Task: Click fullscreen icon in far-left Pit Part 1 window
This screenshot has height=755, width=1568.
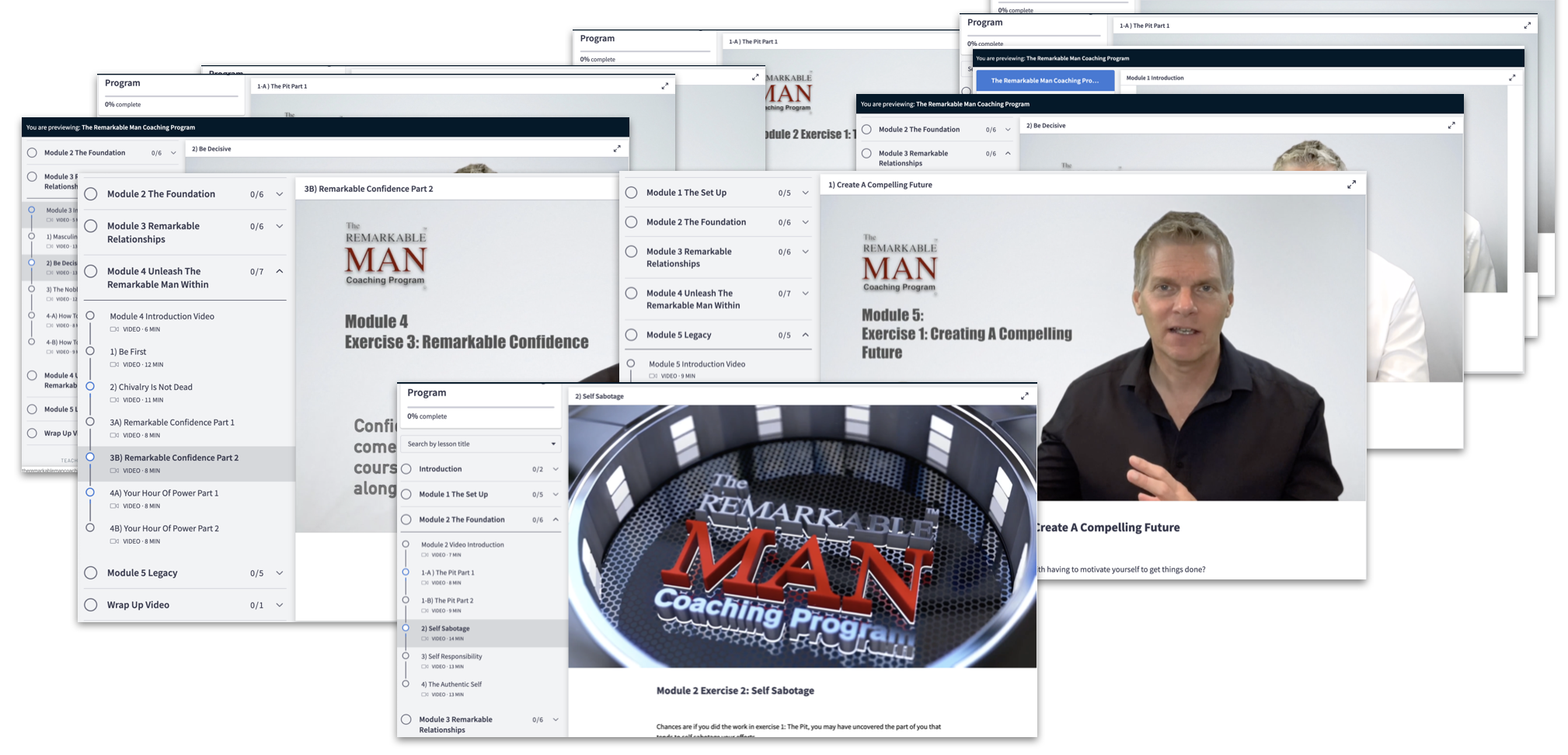Action: (664, 86)
